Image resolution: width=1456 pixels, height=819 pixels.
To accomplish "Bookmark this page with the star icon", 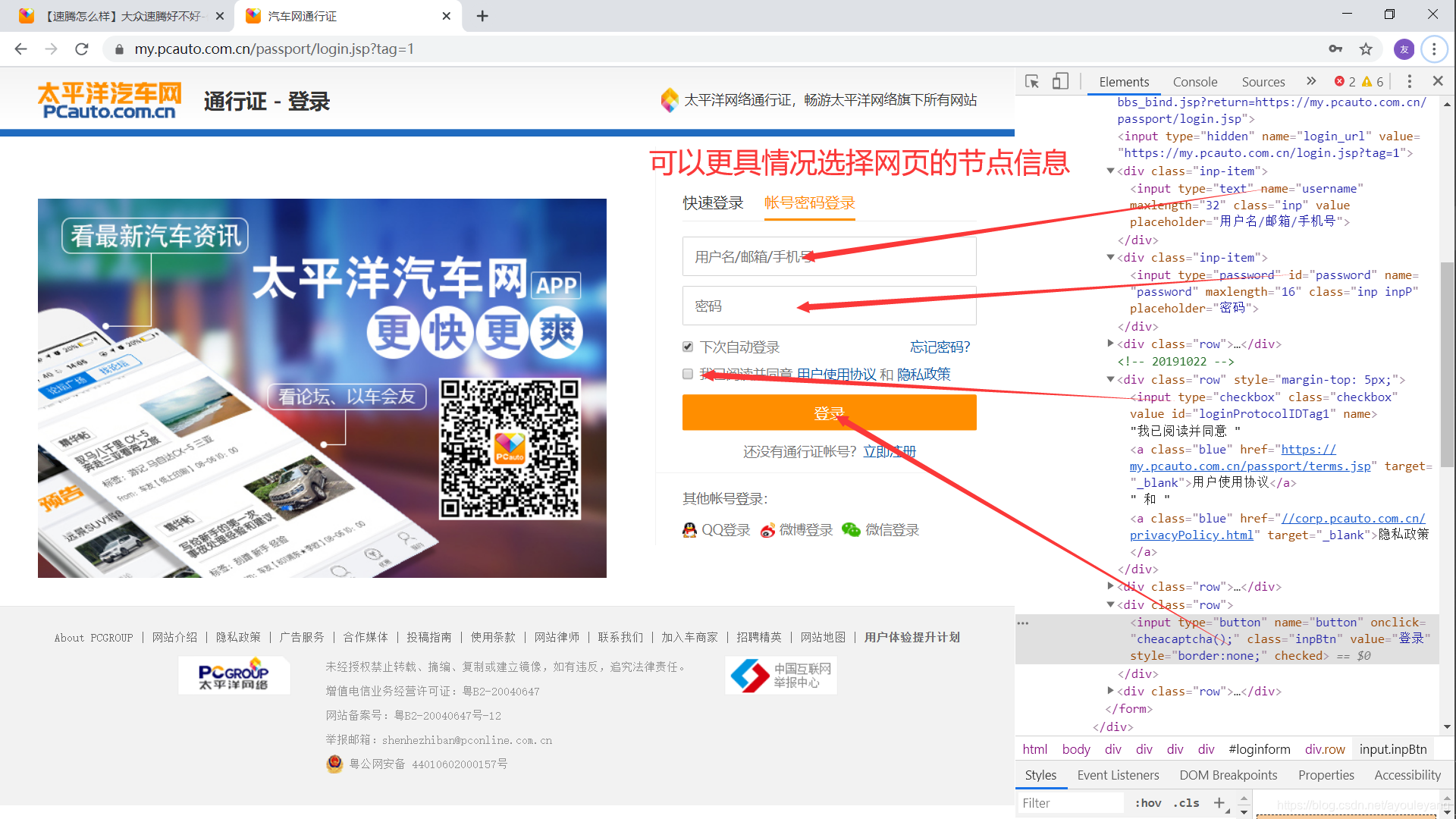I will [x=1366, y=49].
